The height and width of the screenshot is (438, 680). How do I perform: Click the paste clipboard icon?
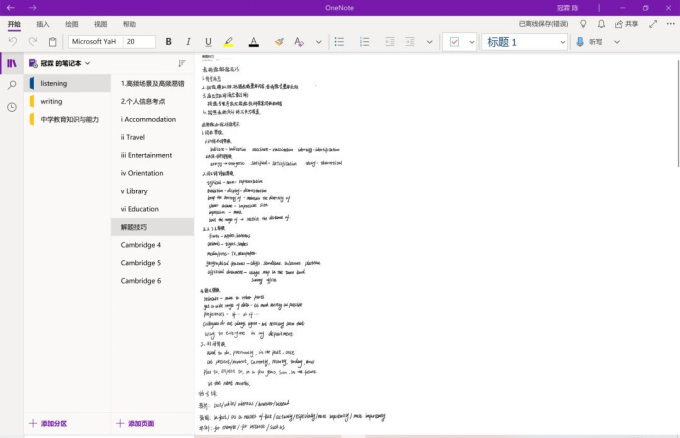[51, 42]
